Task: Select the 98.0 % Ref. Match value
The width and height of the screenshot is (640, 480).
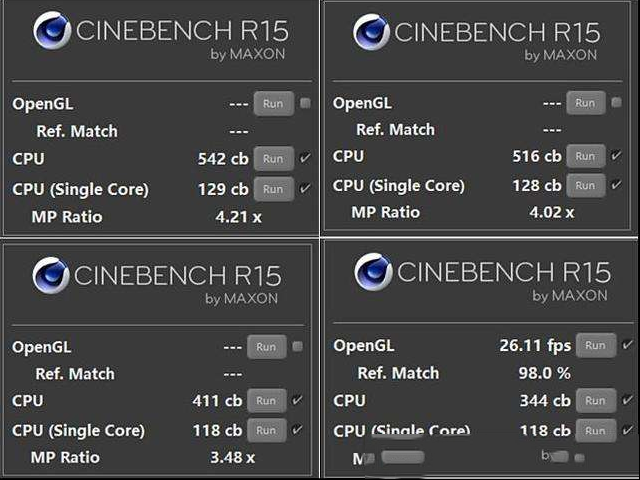Action: (x=544, y=373)
